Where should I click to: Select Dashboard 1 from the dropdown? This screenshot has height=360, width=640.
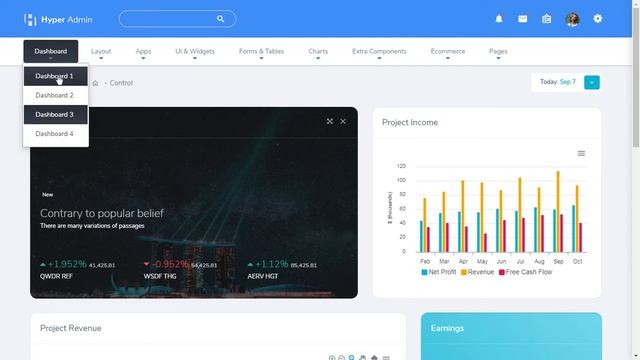56,76
